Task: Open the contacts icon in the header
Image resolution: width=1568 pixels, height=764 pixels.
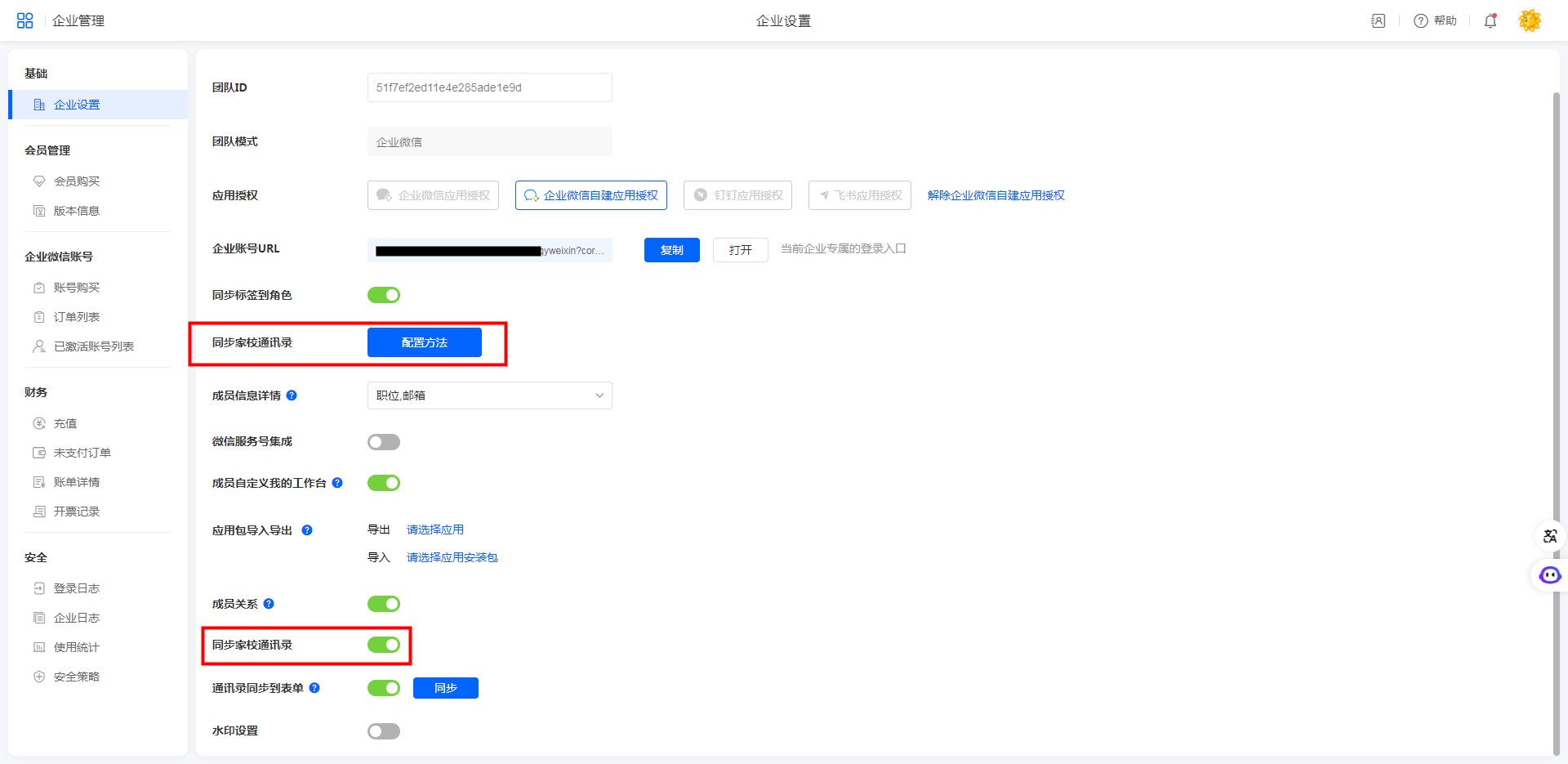Action: pyautogui.click(x=1379, y=20)
